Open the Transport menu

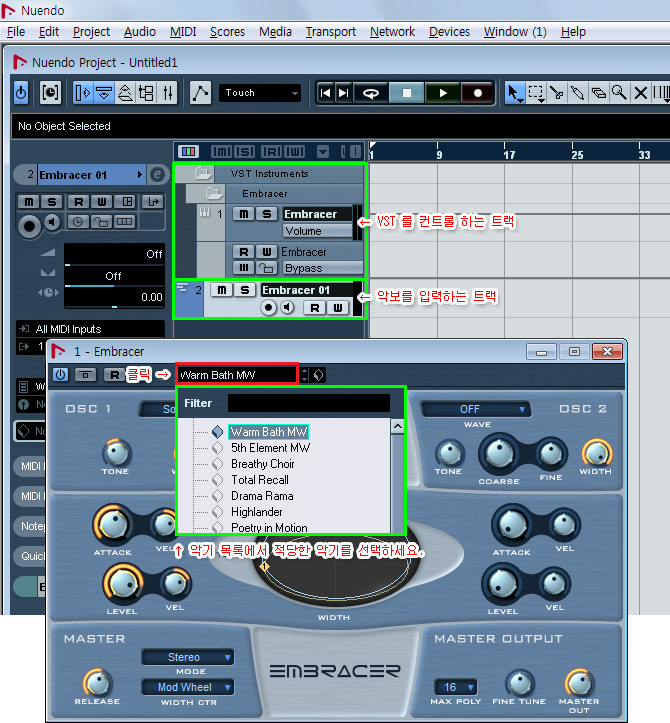[x=331, y=31]
